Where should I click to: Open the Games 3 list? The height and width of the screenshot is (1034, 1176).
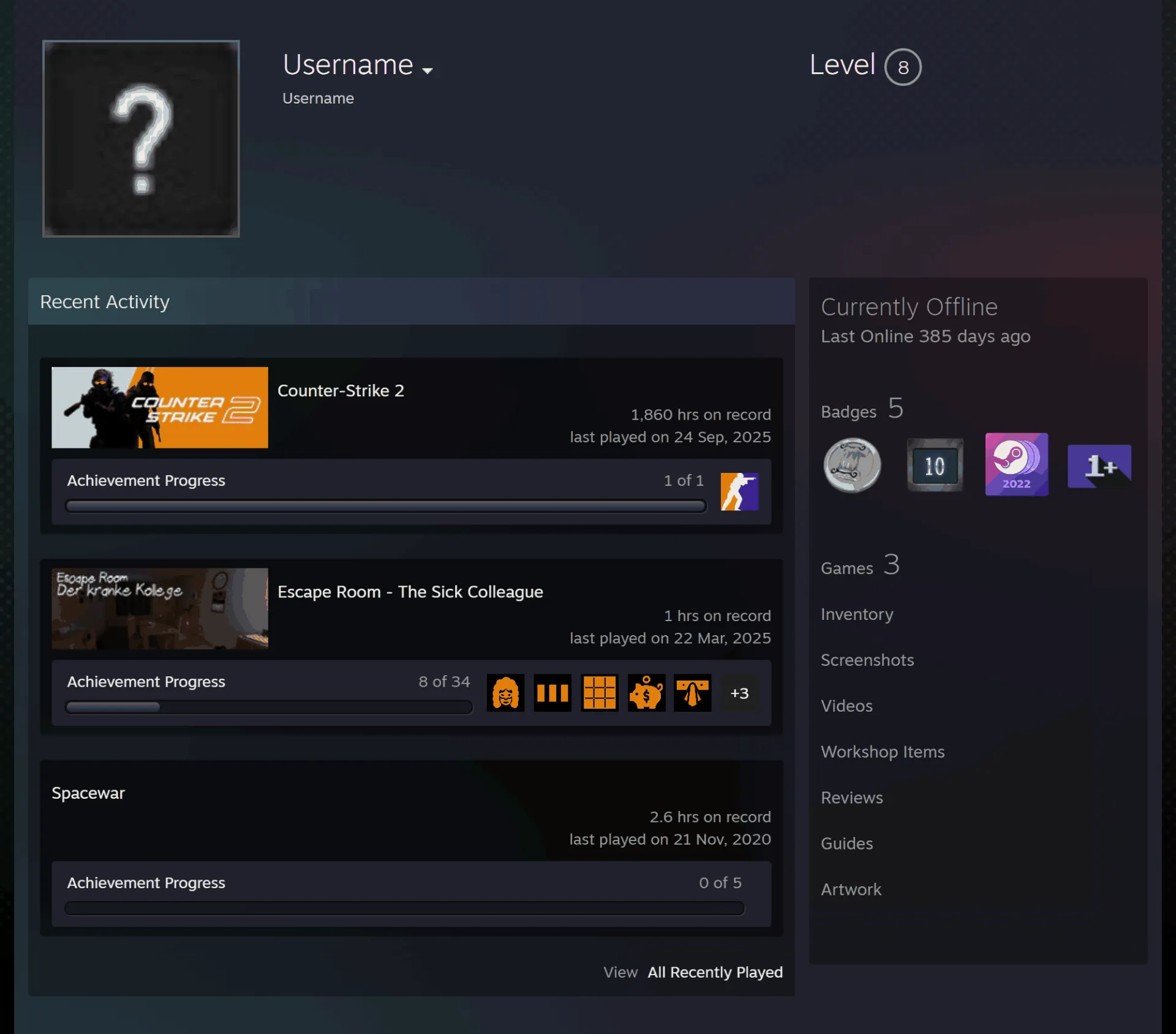860,565
